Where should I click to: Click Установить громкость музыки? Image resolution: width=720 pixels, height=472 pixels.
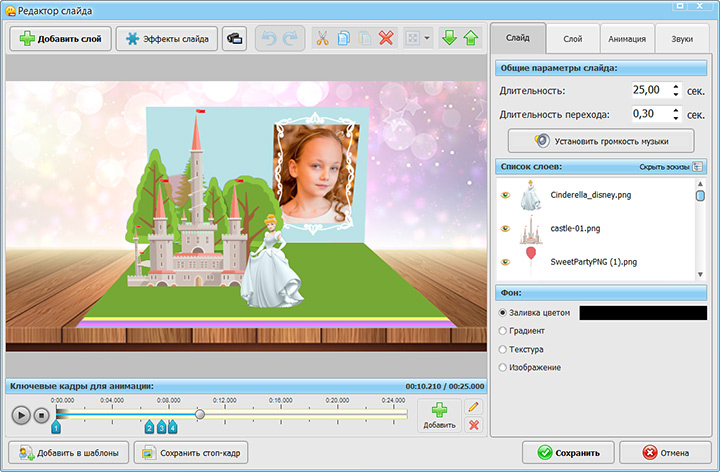[x=601, y=141]
